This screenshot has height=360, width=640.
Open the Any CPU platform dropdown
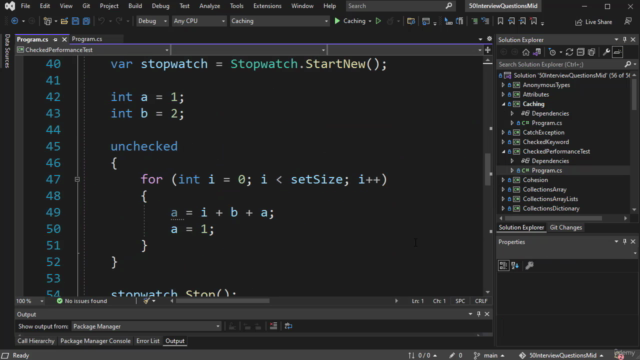(x=199, y=21)
